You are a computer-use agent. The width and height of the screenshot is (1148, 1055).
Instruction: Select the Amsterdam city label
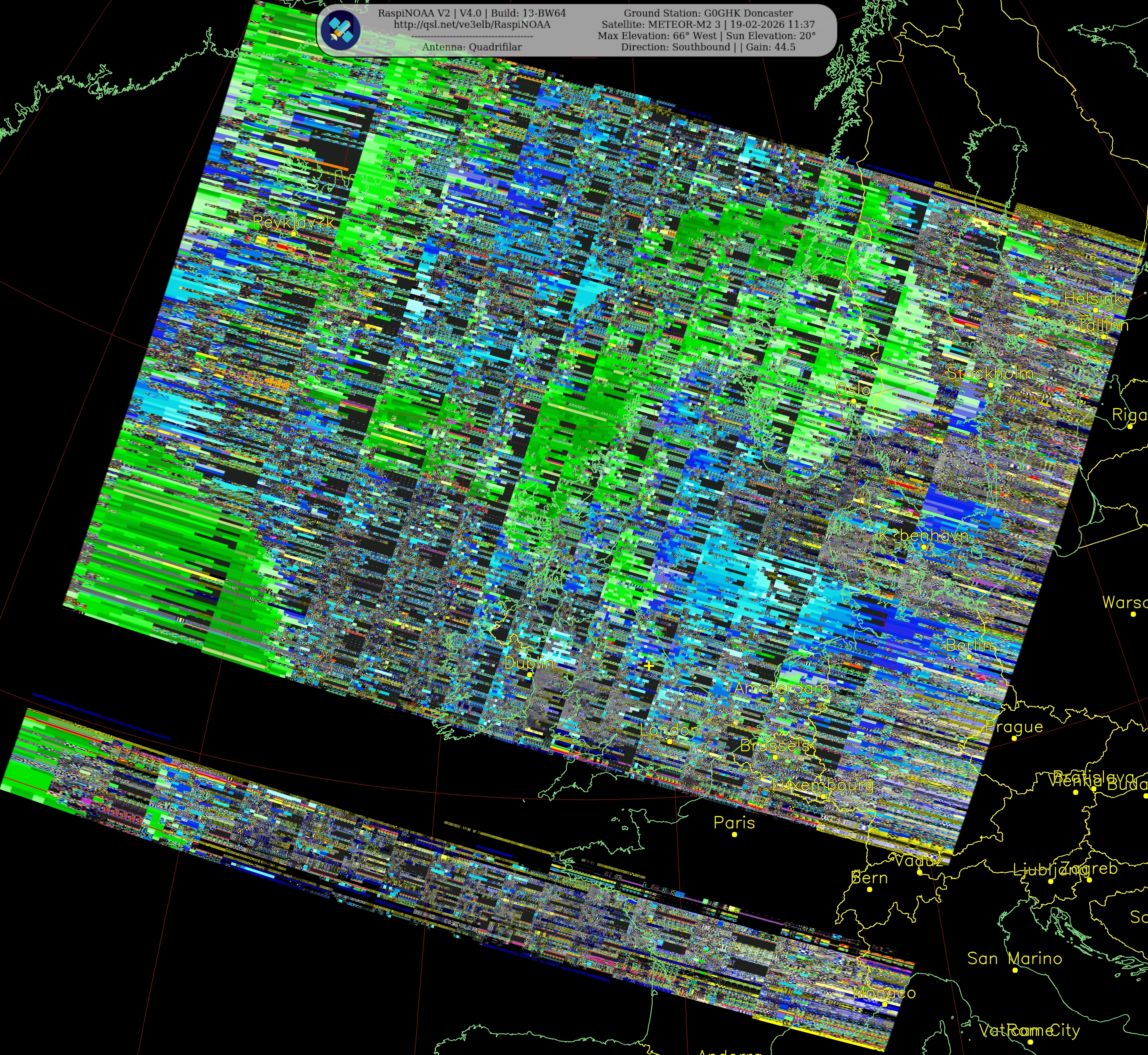pyautogui.click(x=781, y=688)
